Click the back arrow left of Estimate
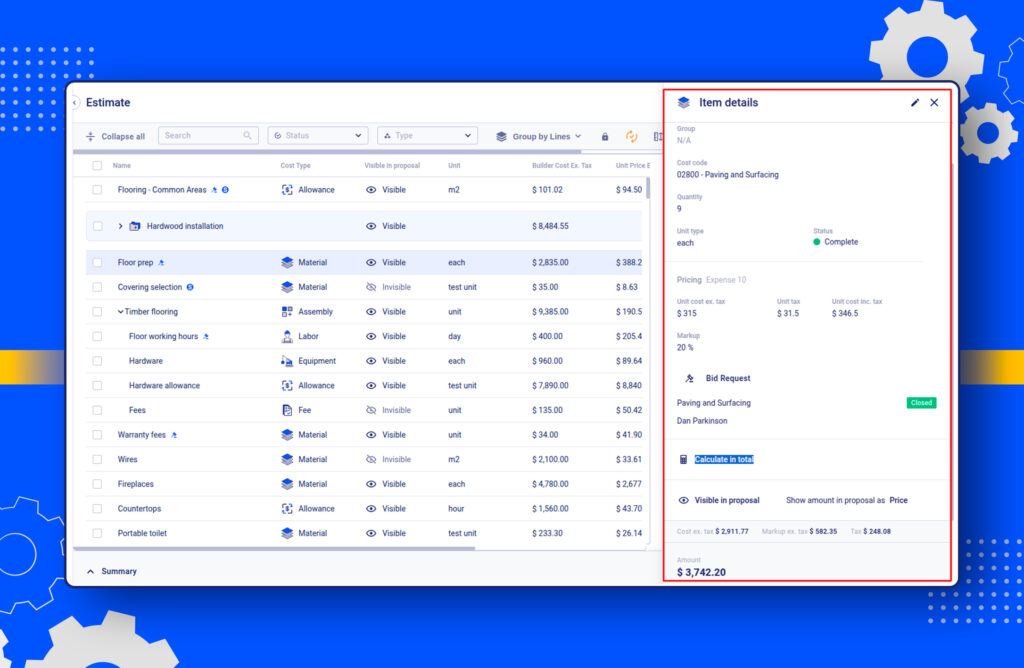 (75, 103)
